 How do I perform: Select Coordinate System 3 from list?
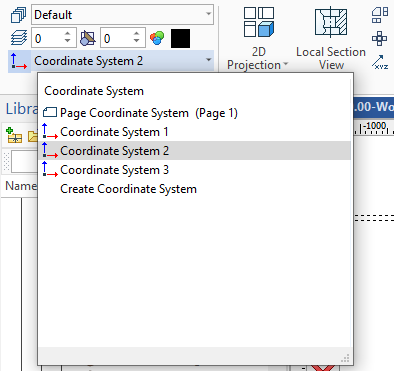(x=195, y=170)
